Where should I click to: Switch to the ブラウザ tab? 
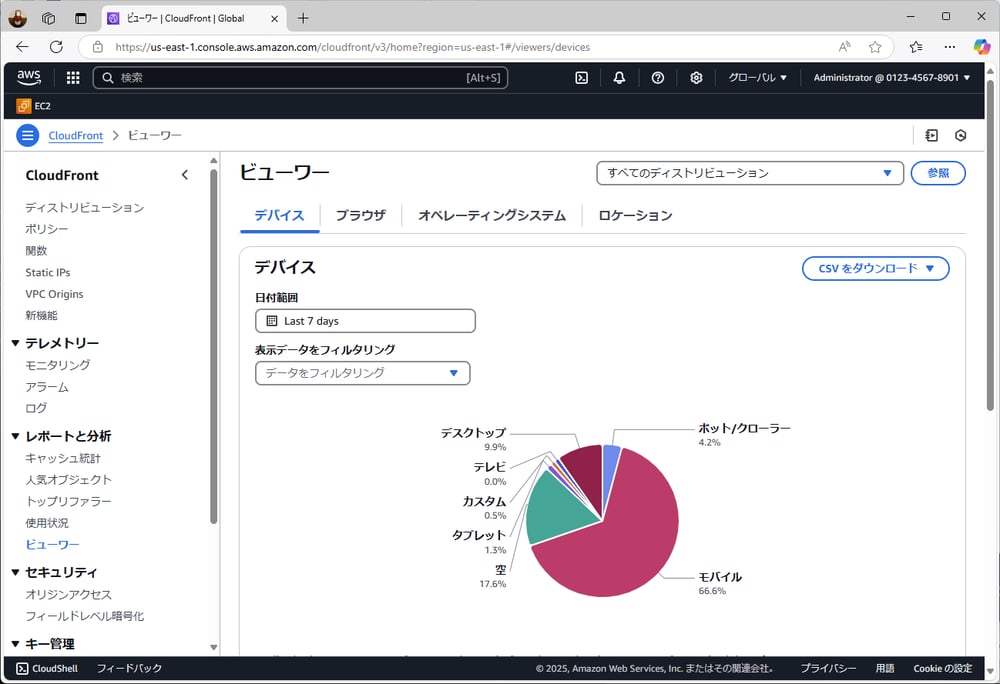coord(360,215)
